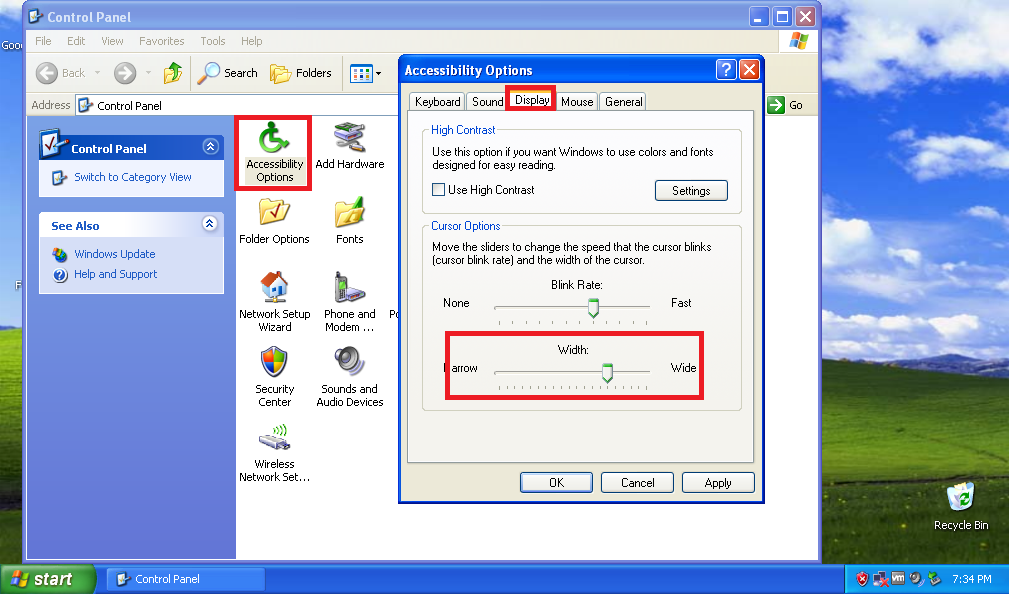Collapse the Control Panel sidebar section
The height and width of the screenshot is (594, 1009).
point(210,146)
